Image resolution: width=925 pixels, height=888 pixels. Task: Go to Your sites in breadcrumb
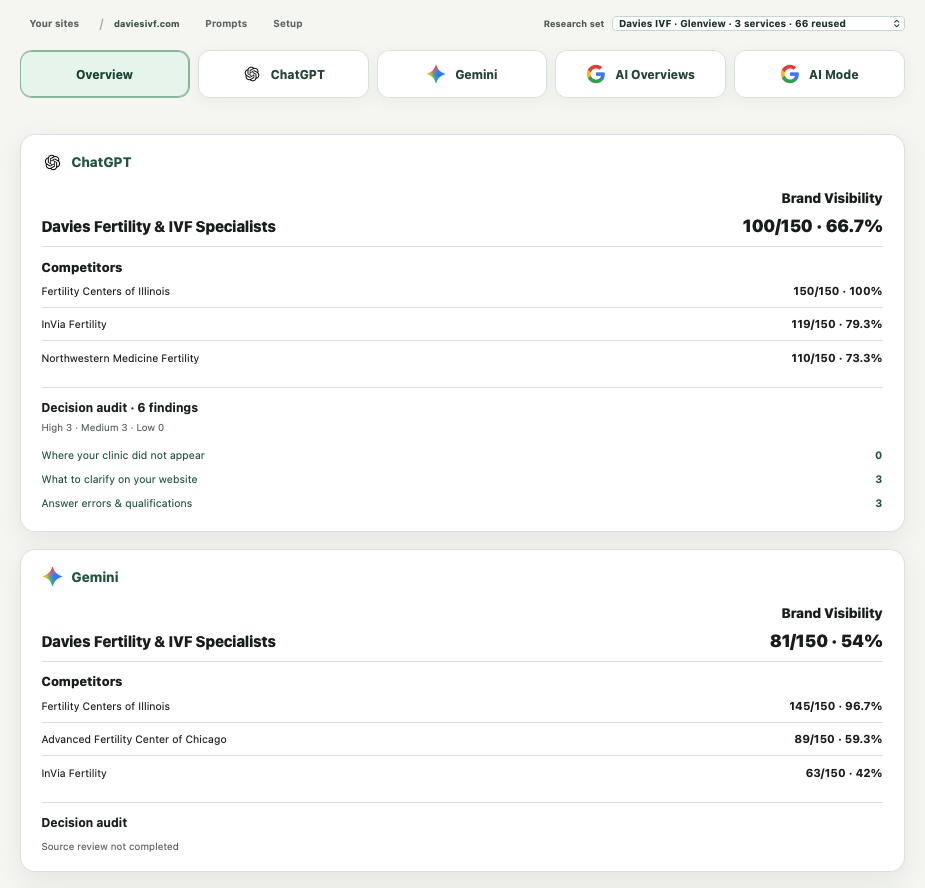pos(54,24)
